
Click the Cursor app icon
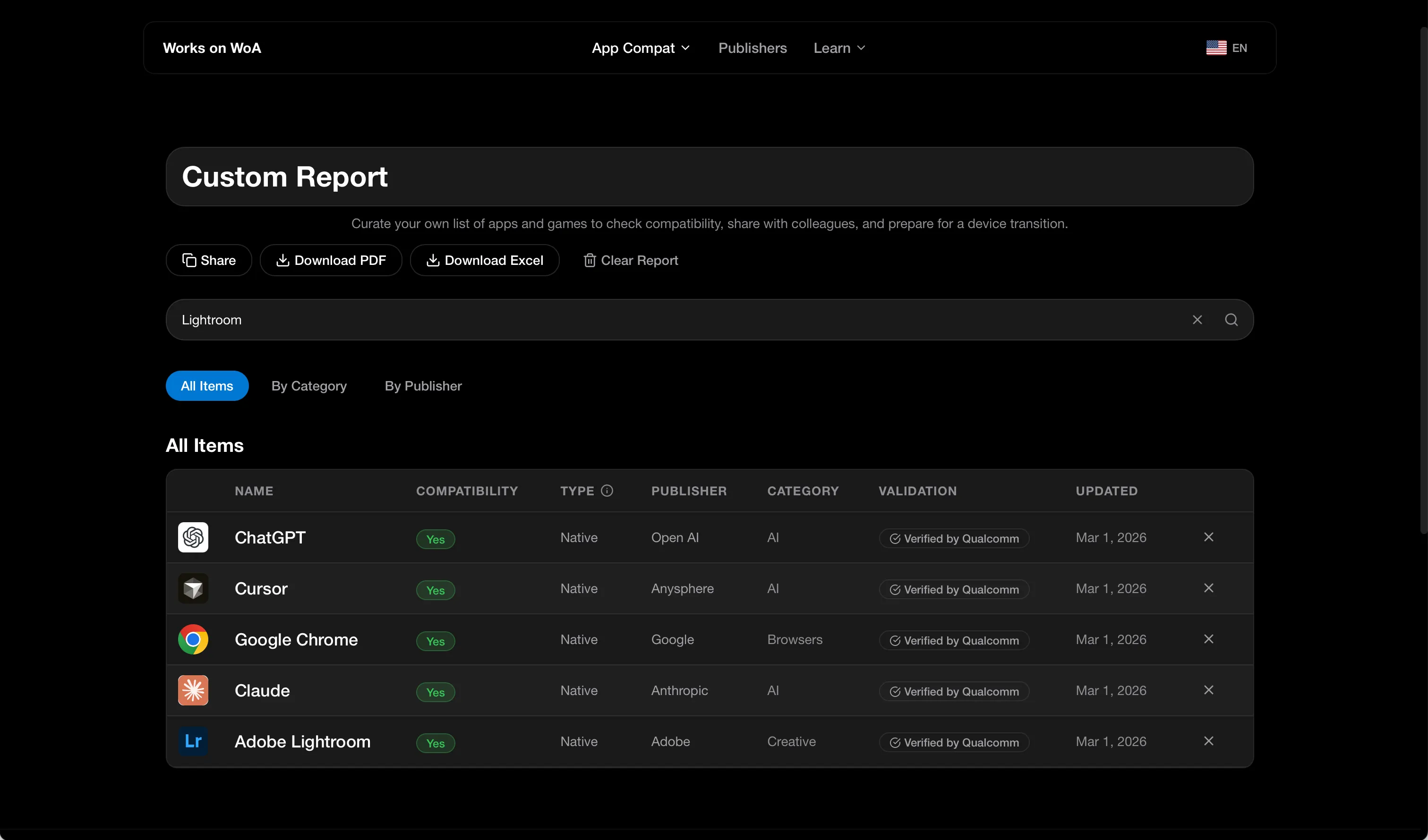193,588
